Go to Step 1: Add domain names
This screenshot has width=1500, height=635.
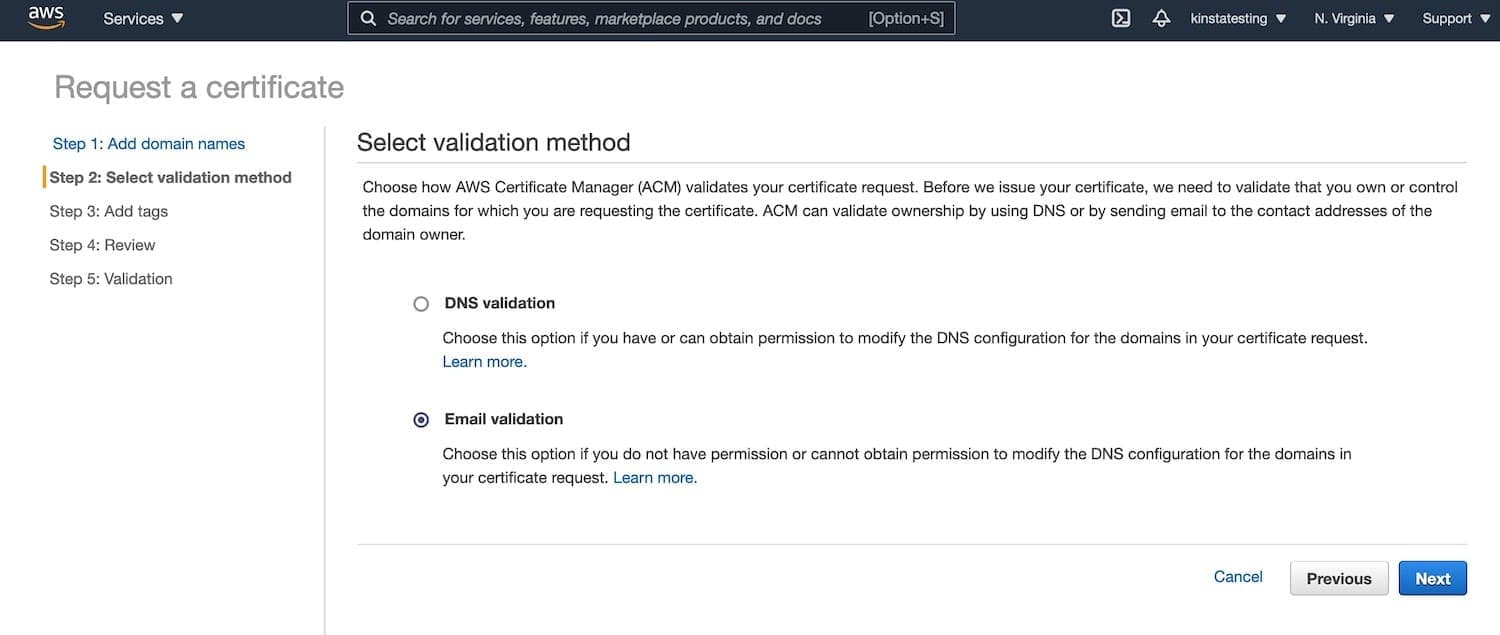[x=147, y=143]
